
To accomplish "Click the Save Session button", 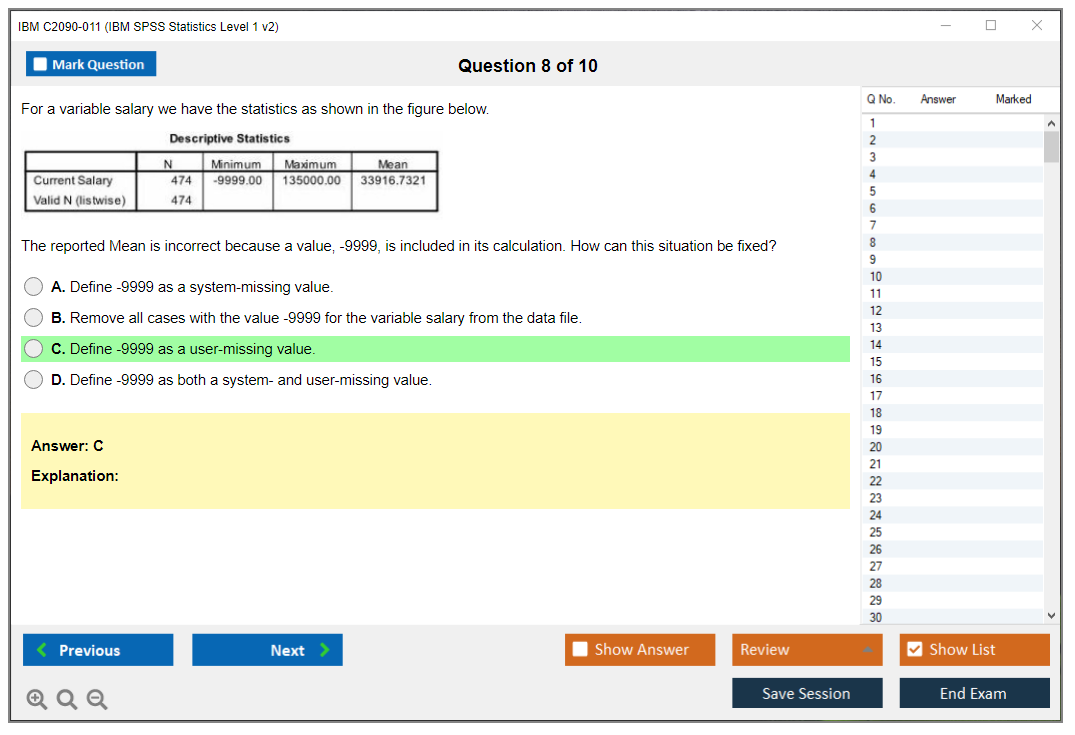I will (x=806, y=693).
